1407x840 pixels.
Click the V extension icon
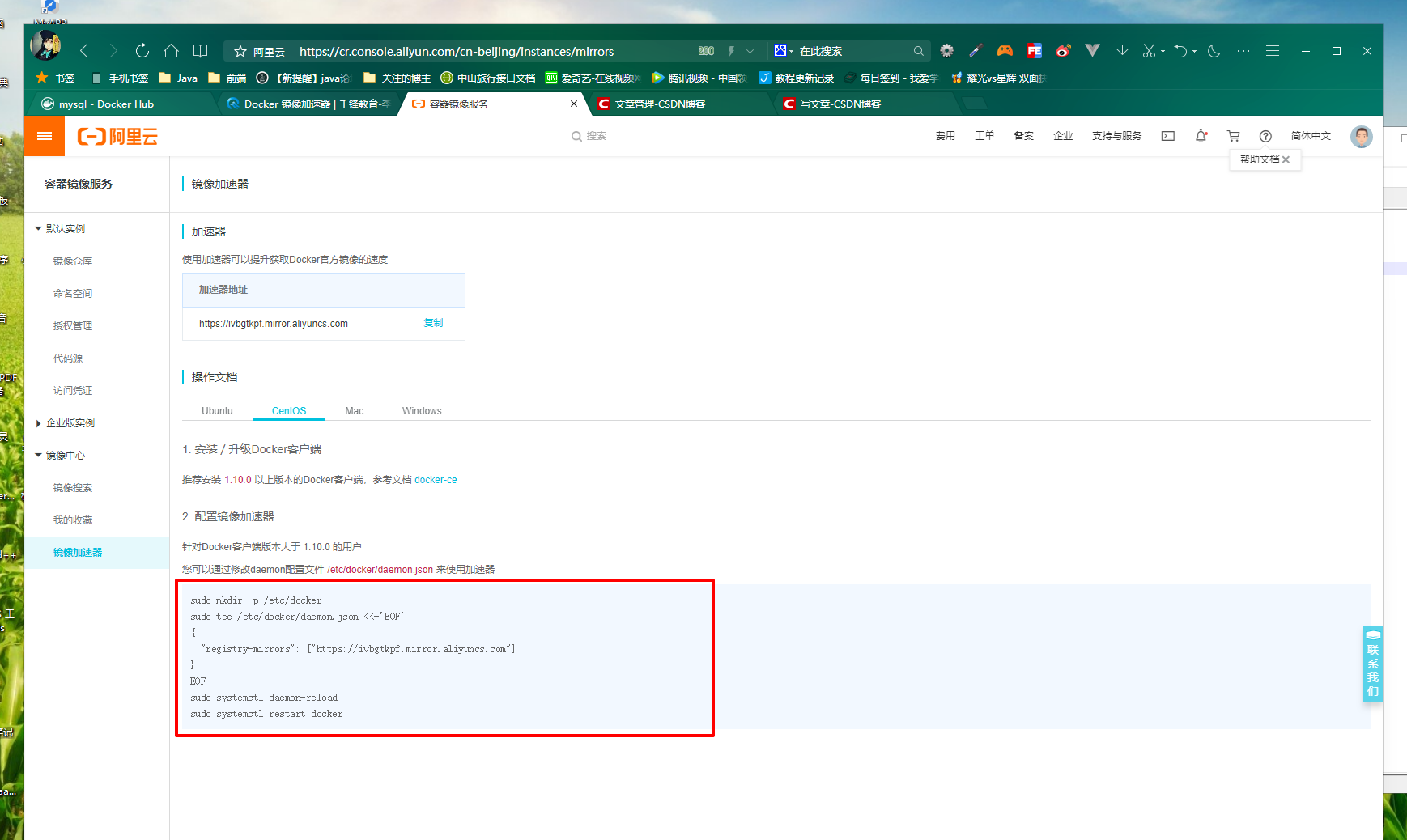coord(1092,51)
